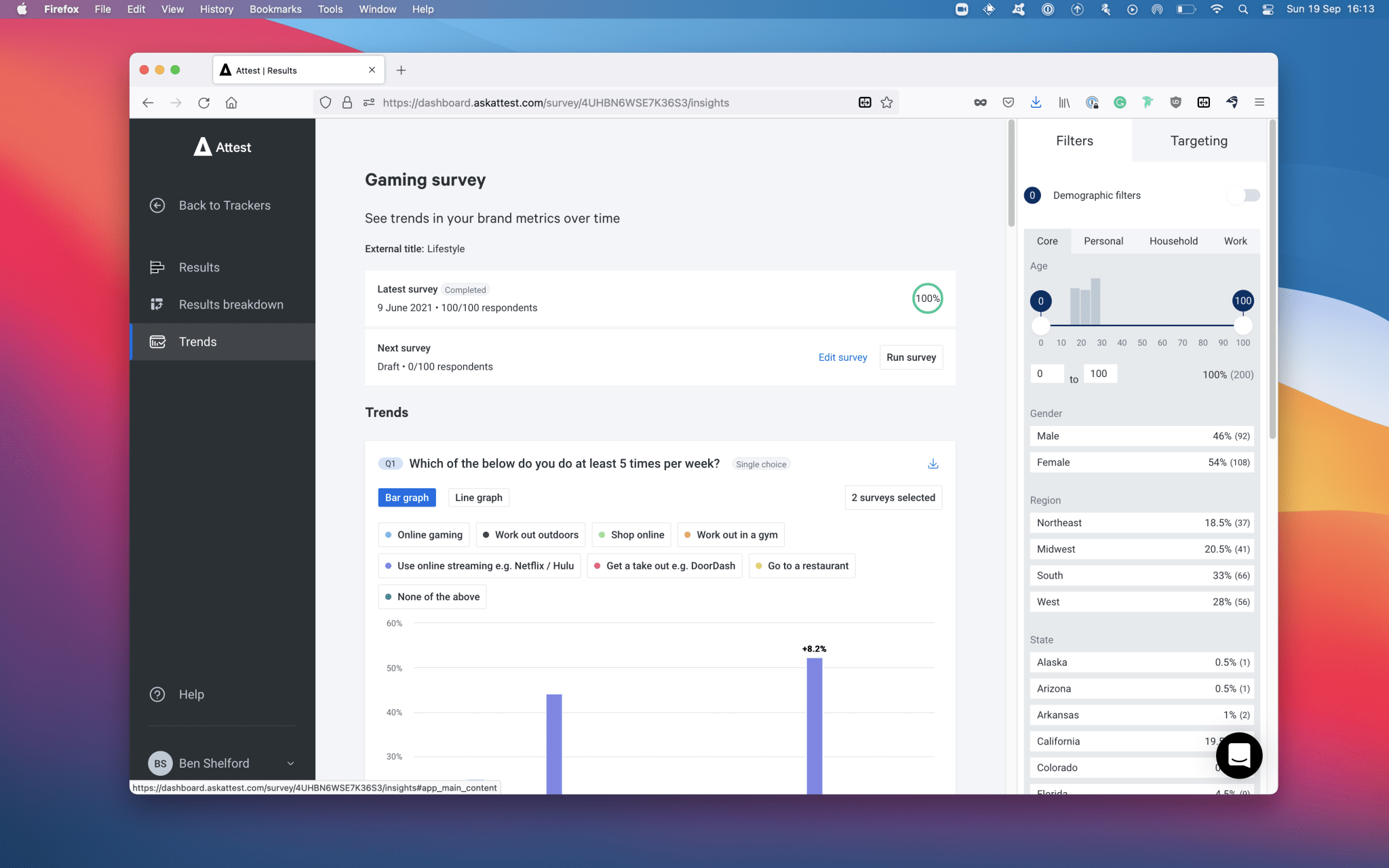Viewport: 1389px width, 868px height.
Task: Open a new browser tab
Action: 401,70
